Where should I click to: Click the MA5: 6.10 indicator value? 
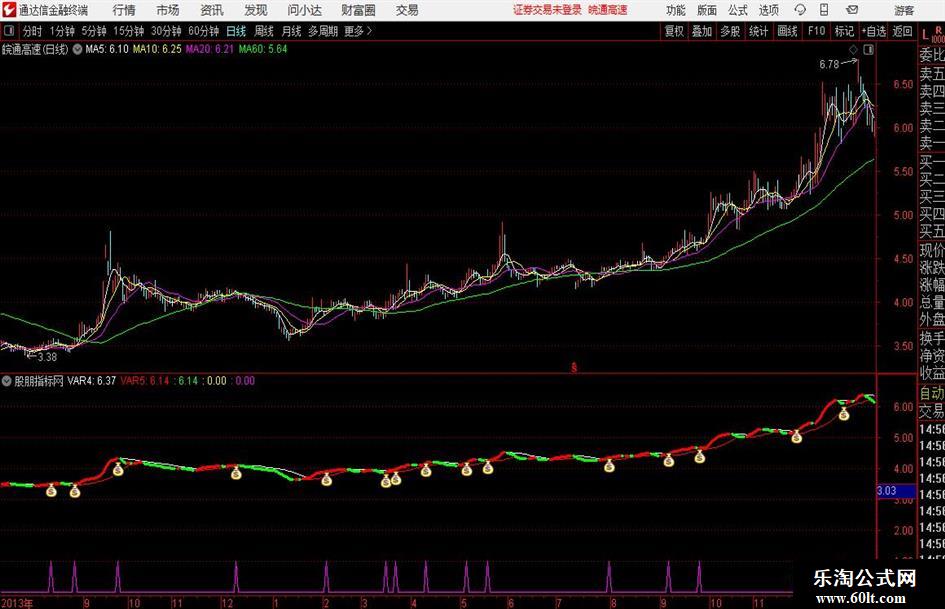(x=107, y=49)
